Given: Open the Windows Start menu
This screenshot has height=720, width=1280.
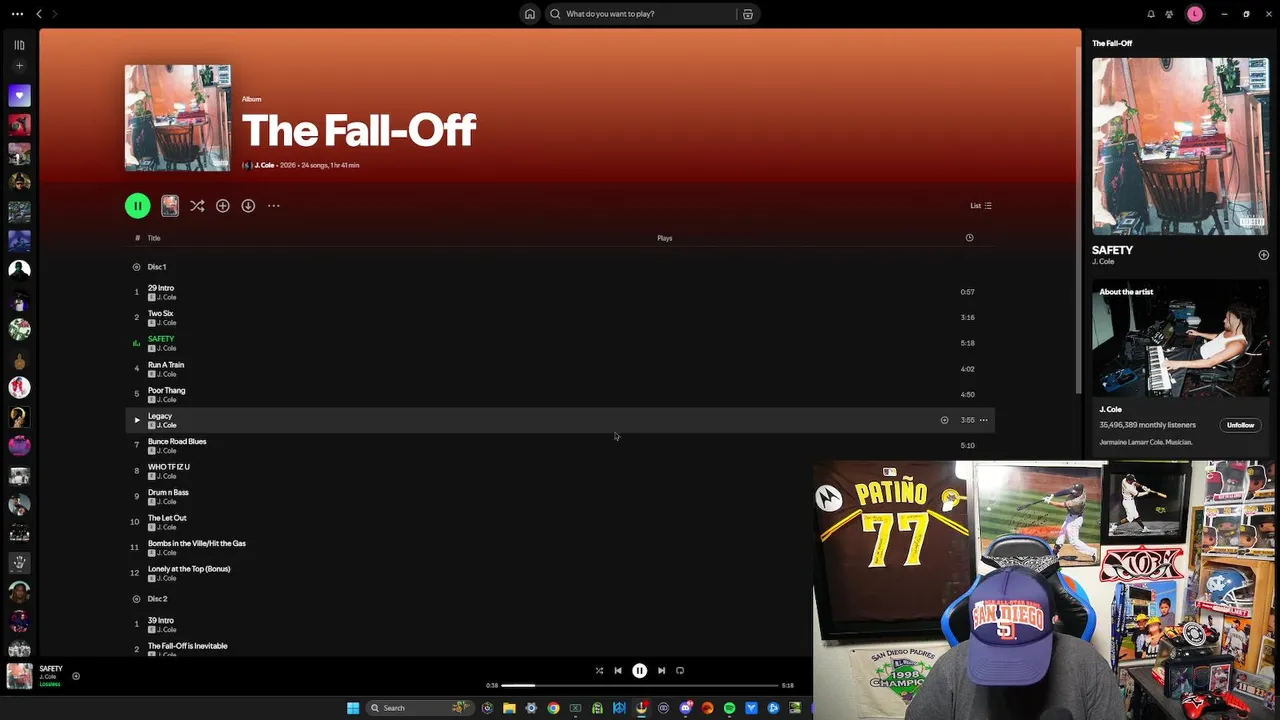Looking at the screenshot, I should click(353, 708).
